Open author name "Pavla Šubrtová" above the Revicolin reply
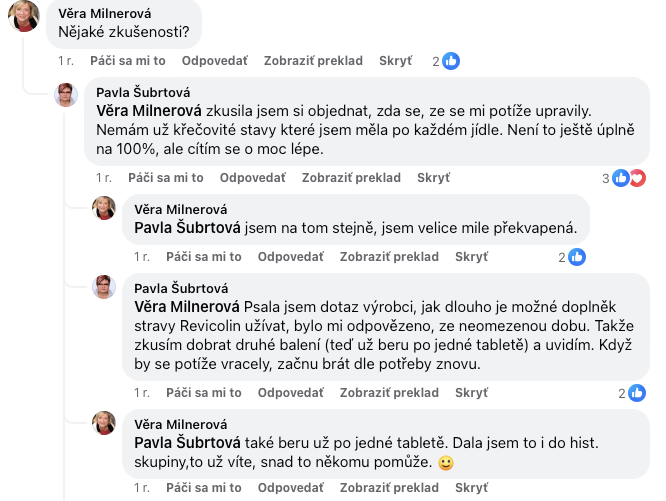This screenshot has height=501, width=666. tap(180, 288)
